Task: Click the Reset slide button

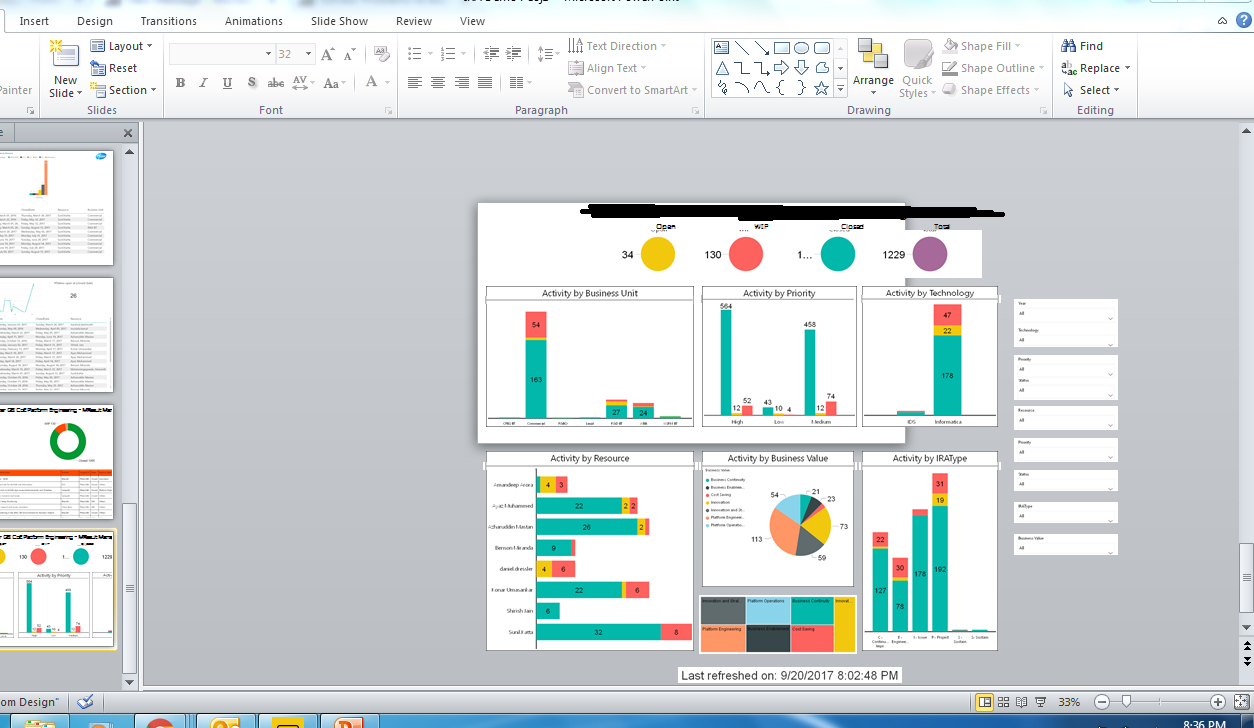Action: click(114, 68)
